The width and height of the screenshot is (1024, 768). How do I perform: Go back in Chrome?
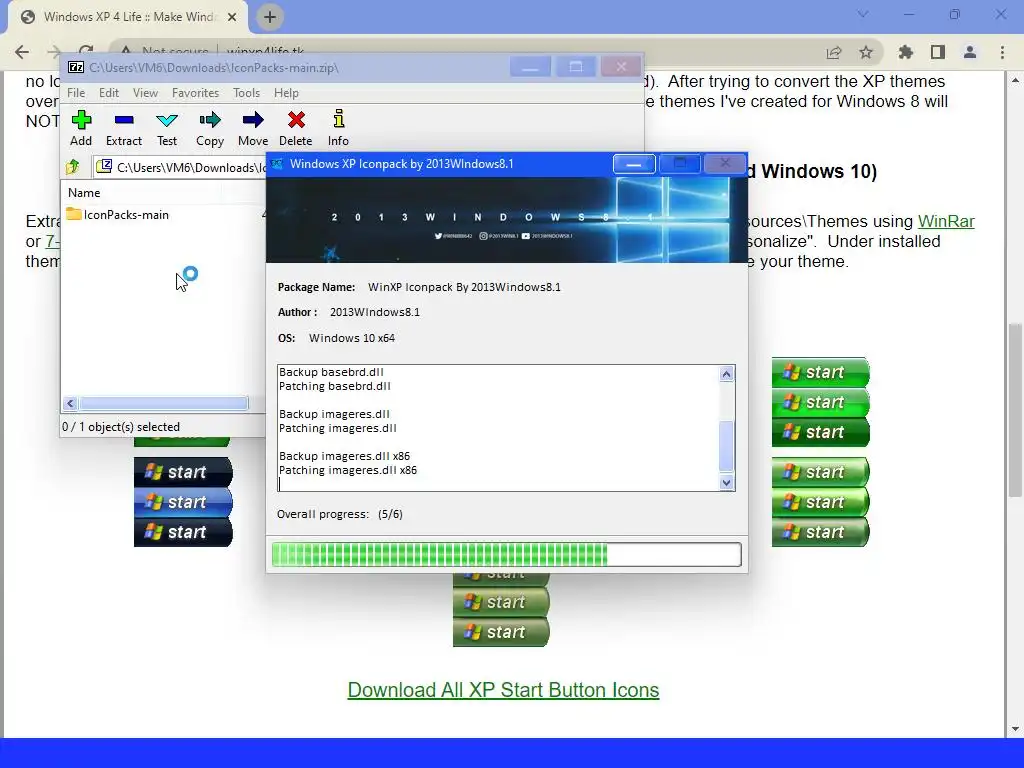pos(22,52)
